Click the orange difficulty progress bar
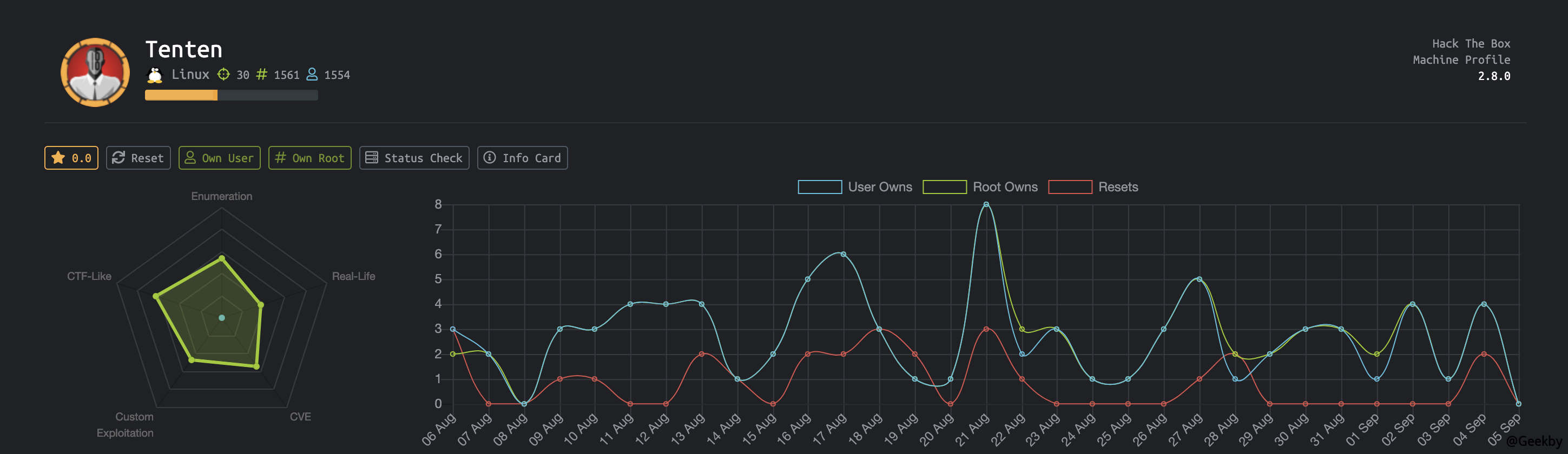 pyautogui.click(x=181, y=96)
